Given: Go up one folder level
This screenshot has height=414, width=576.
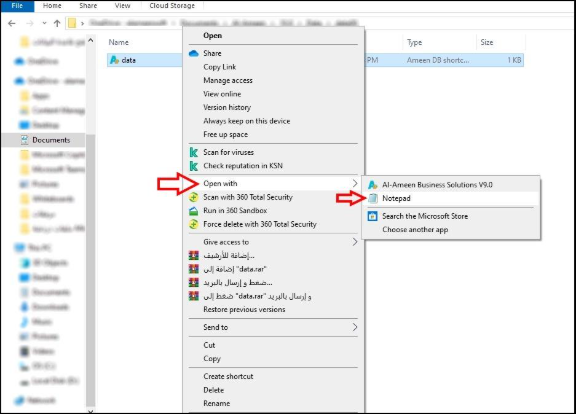Looking at the screenshot, I should tap(57, 24).
